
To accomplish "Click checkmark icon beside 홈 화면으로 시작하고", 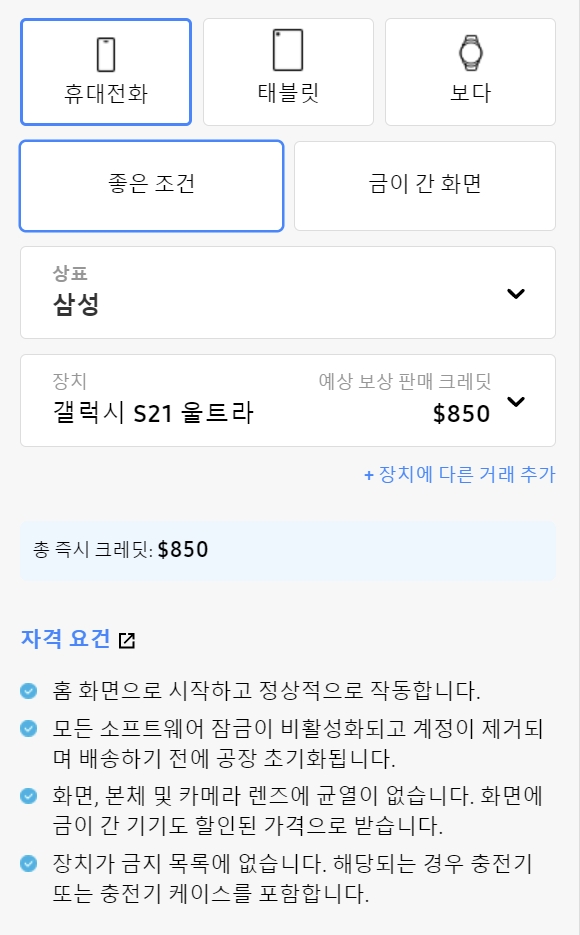I will click(x=29, y=691).
